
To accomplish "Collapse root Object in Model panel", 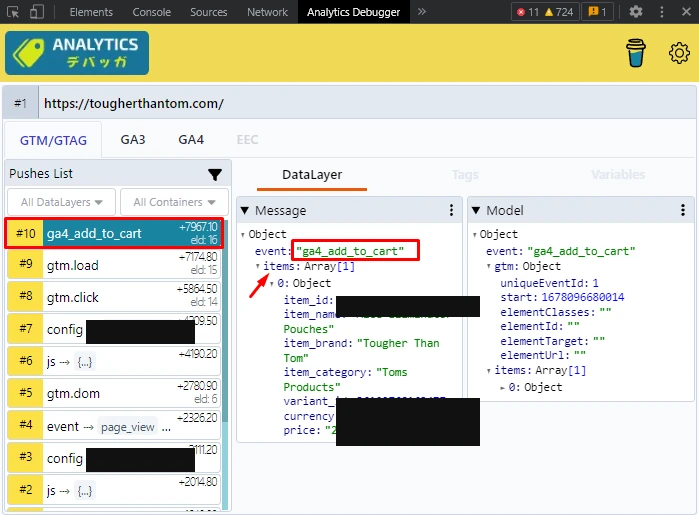I will coord(474,235).
